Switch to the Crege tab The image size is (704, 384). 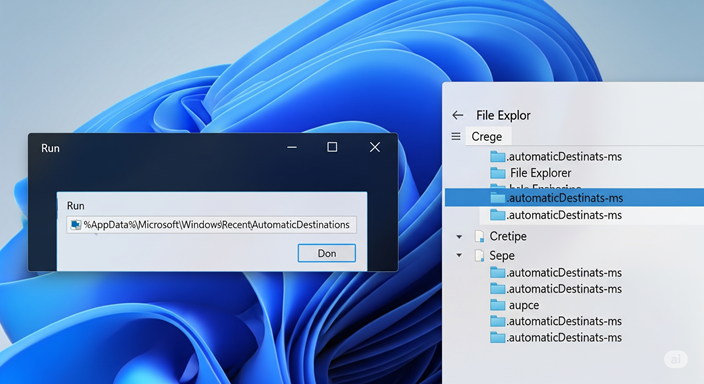point(487,137)
